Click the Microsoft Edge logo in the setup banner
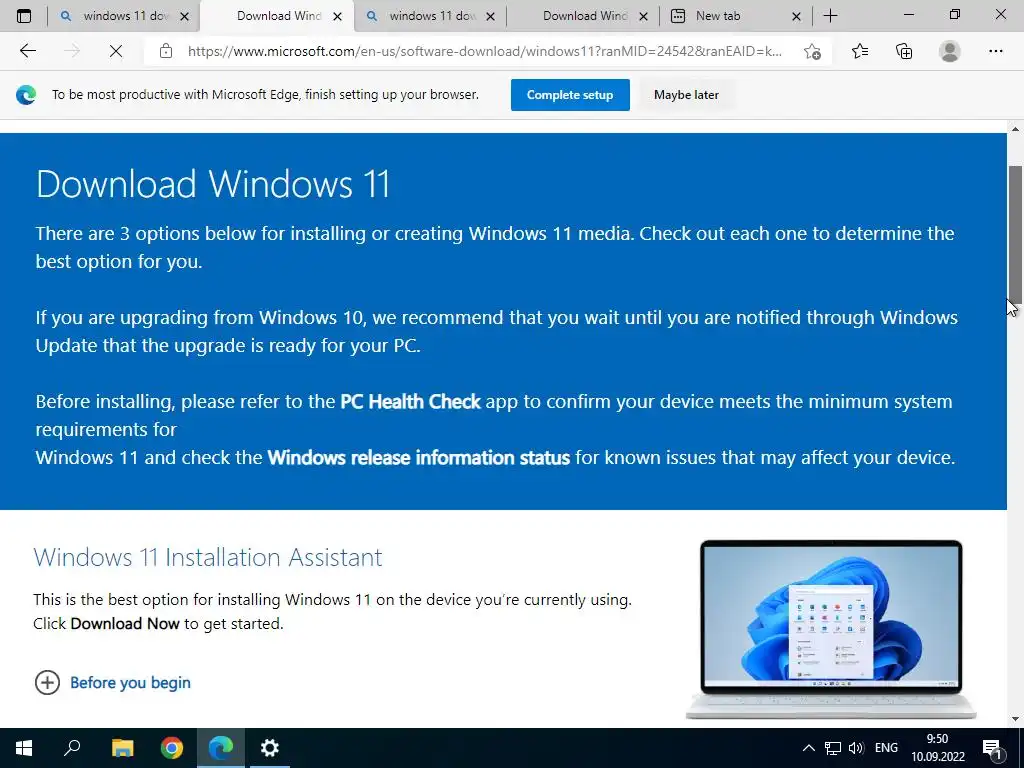 [x=26, y=95]
